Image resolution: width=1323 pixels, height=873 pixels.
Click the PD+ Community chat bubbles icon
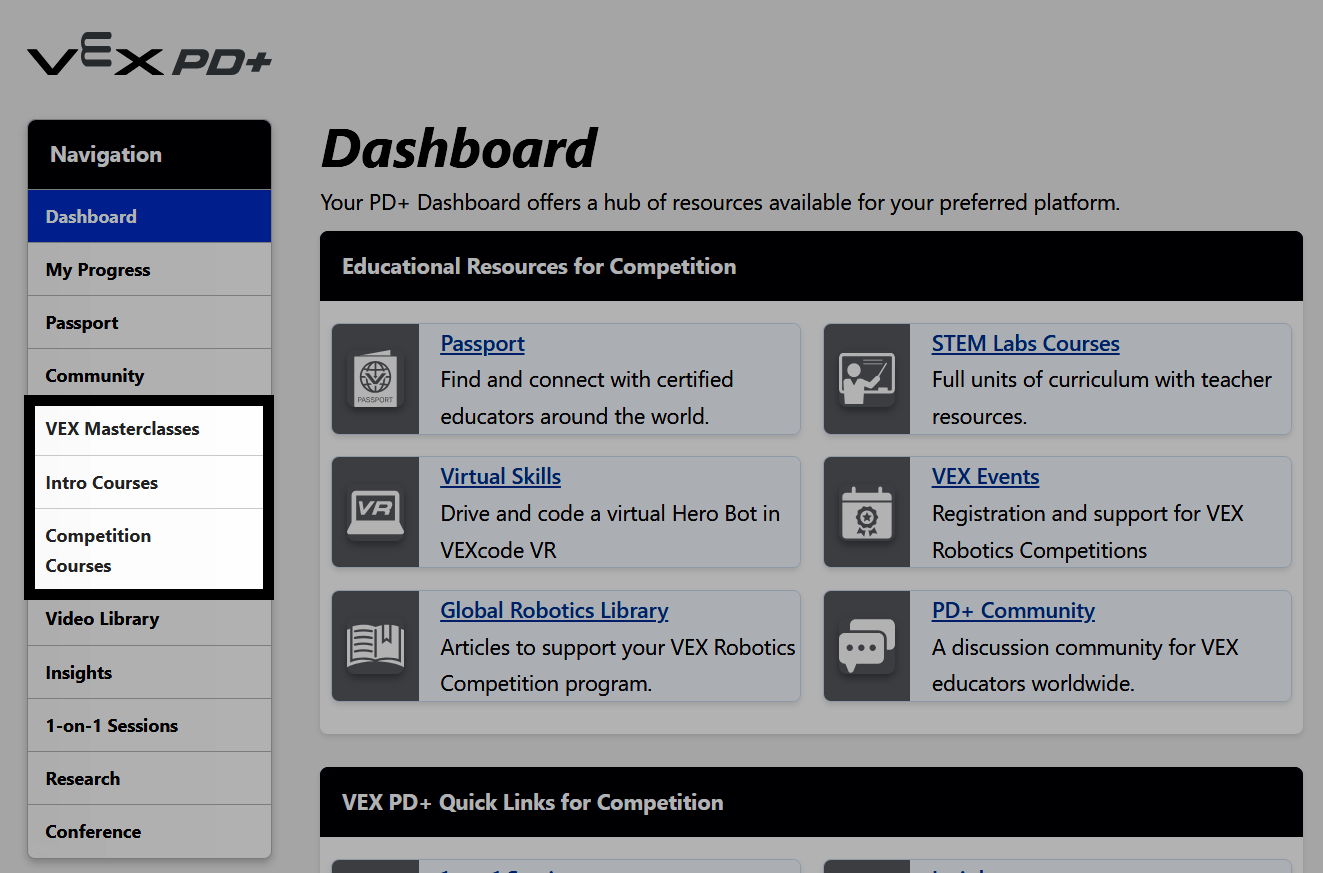pyautogui.click(x=867, y=646)
